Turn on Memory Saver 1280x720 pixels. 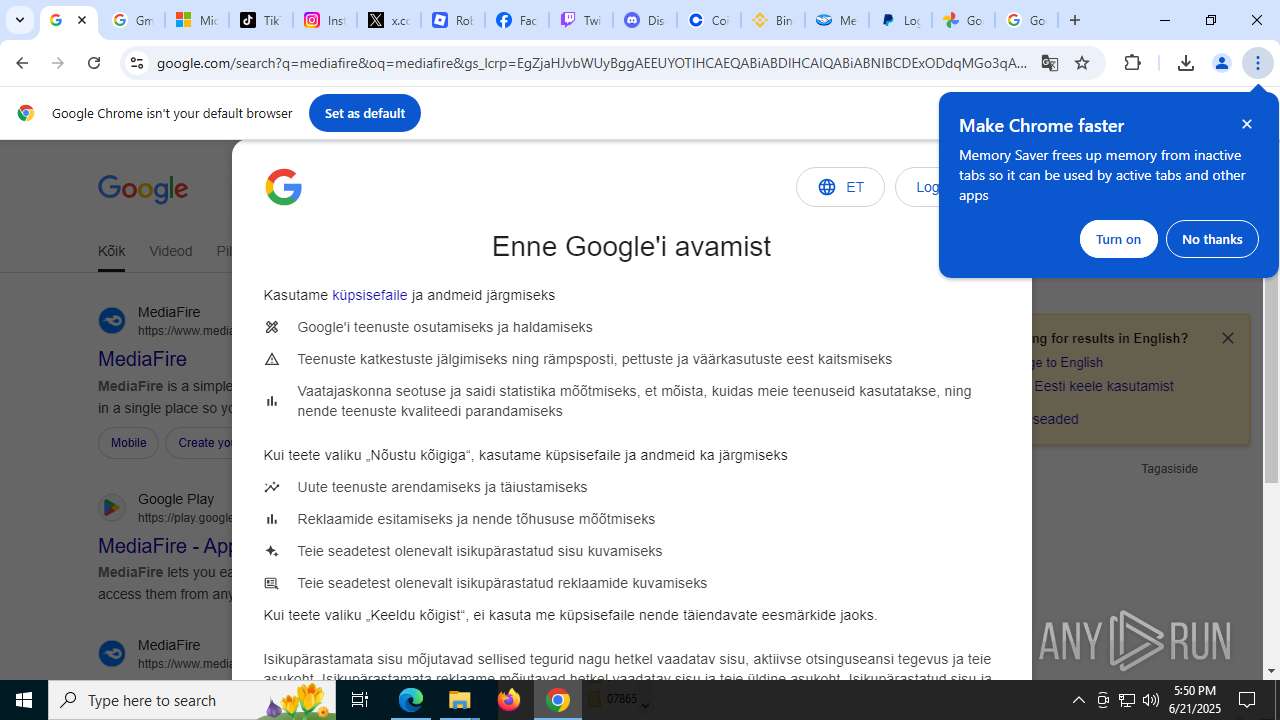pyautogui.click(x=1118, y=239)
